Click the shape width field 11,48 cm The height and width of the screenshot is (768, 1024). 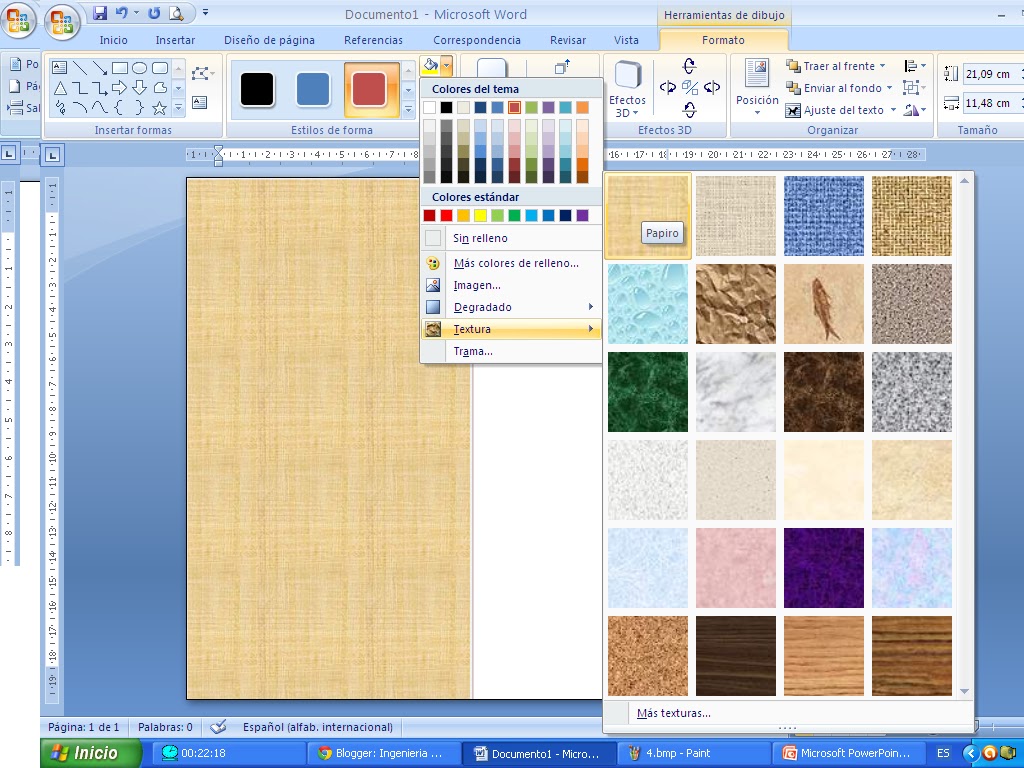[x=993, y=103]
